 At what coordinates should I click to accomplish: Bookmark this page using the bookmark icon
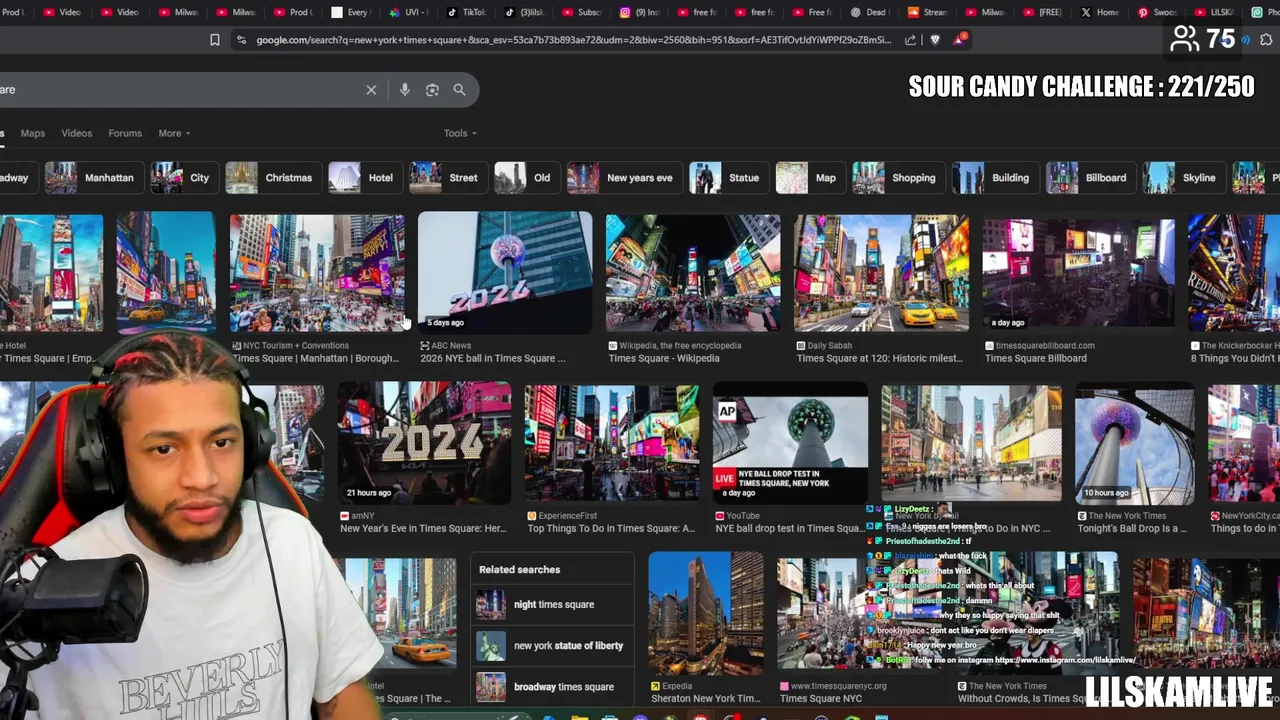[214, 40]
